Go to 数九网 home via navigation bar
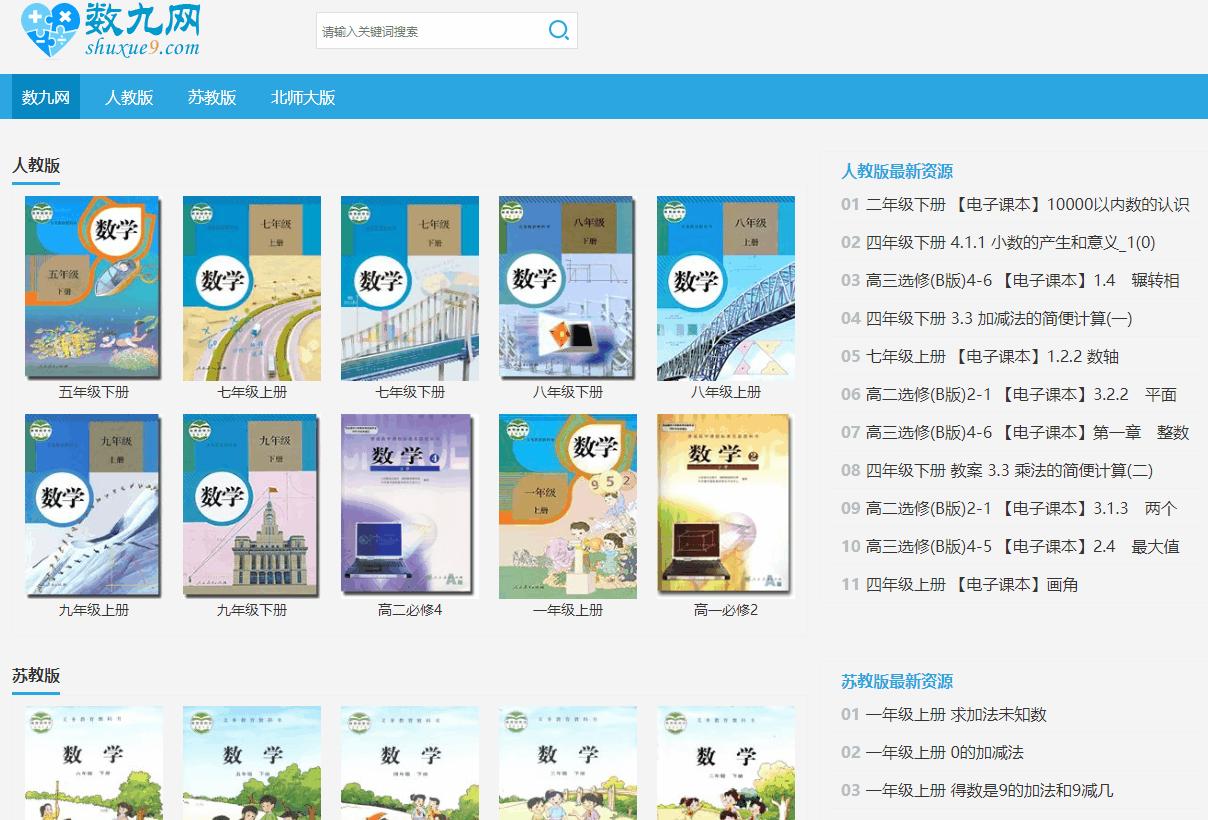The image size is (1208, 820). (44, 96)
